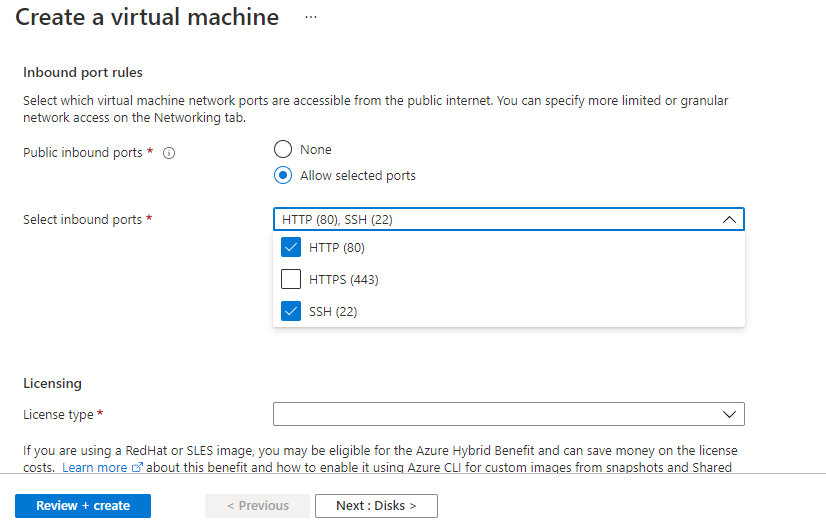Click the SSH (22) option text in the list
This screenshot has width=826, height=528.
pyautogui.click(x=333, y=311)
